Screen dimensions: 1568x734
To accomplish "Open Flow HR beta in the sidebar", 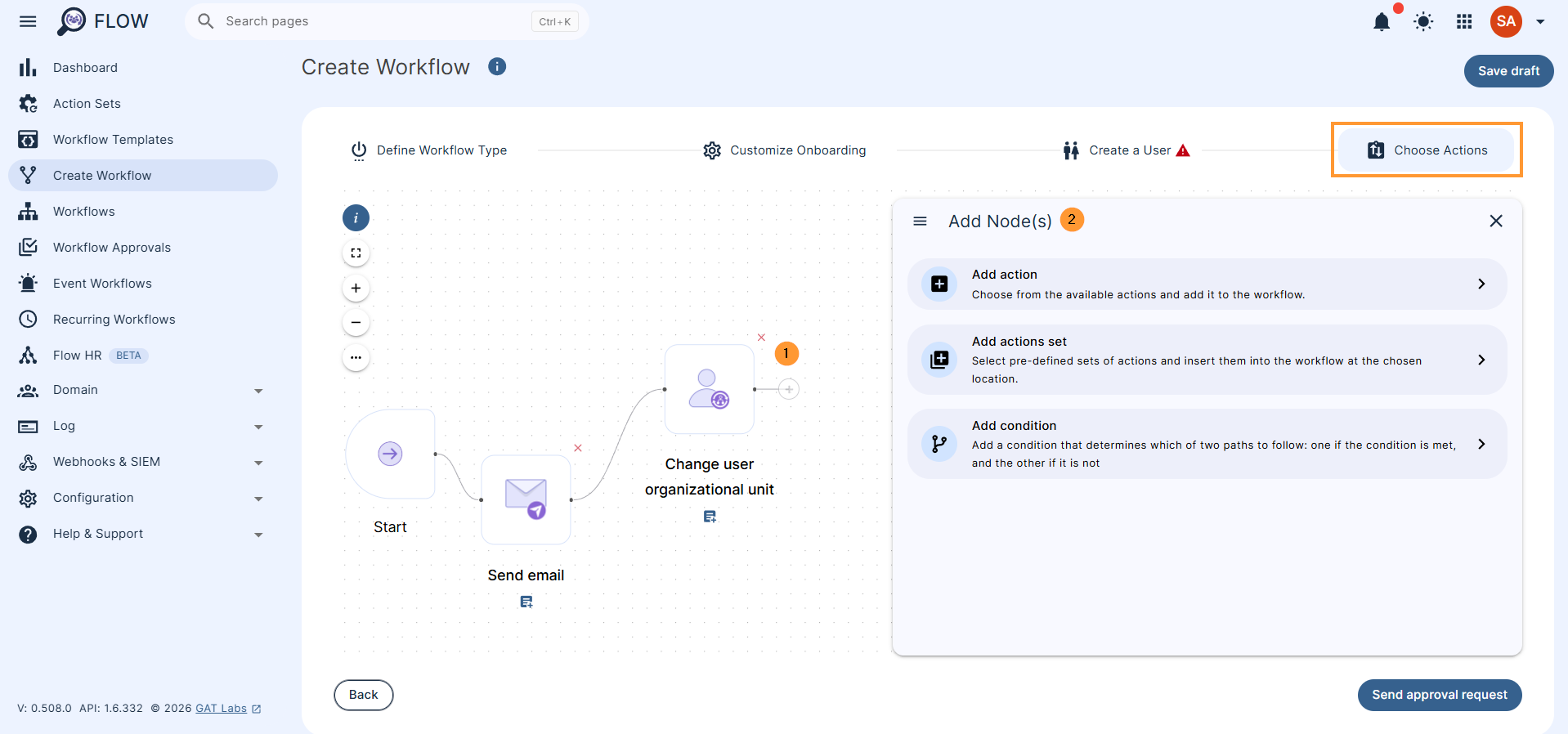I will click(x=143, y=356).
